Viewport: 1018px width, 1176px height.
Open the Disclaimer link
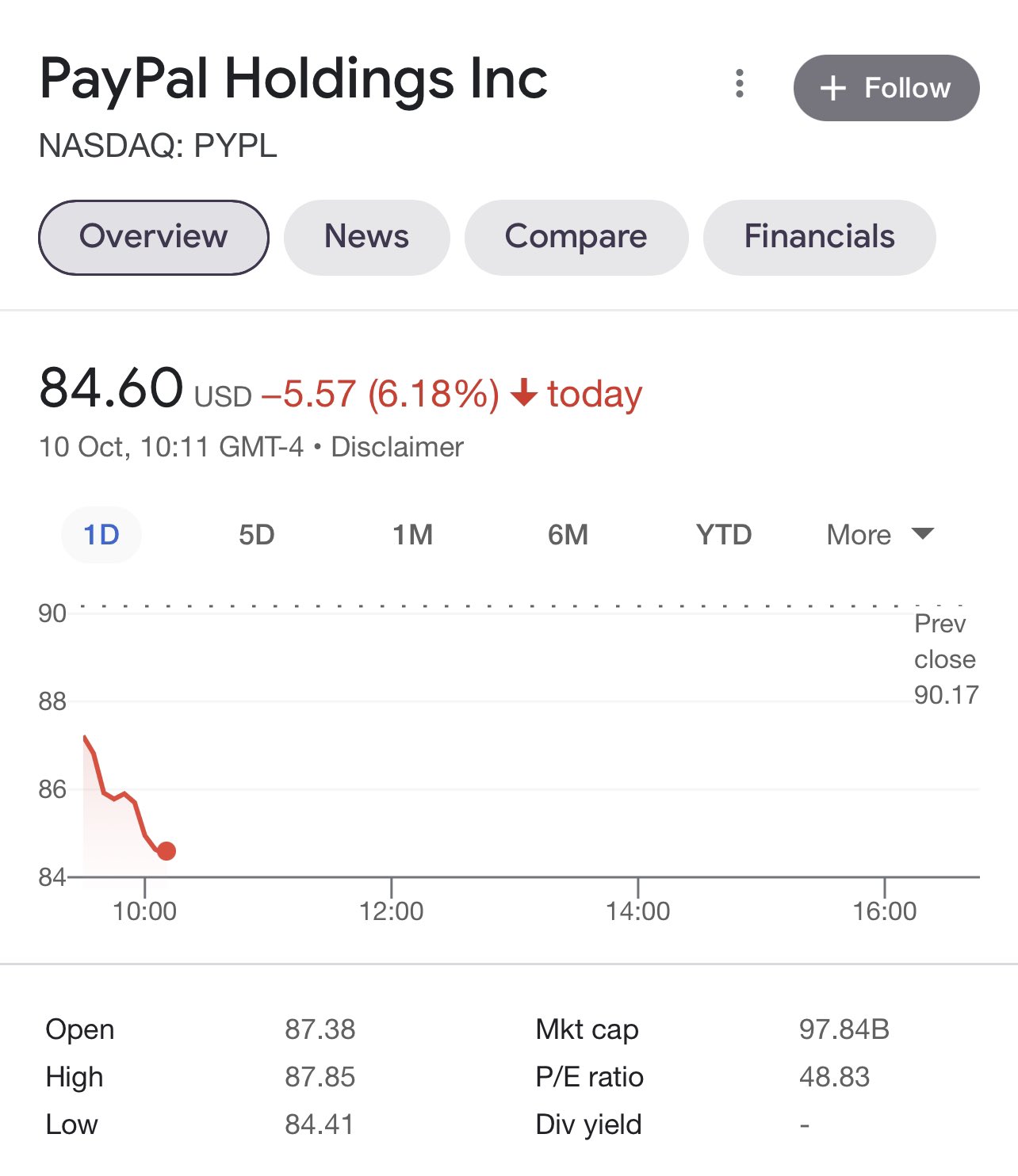click(397, 447)
